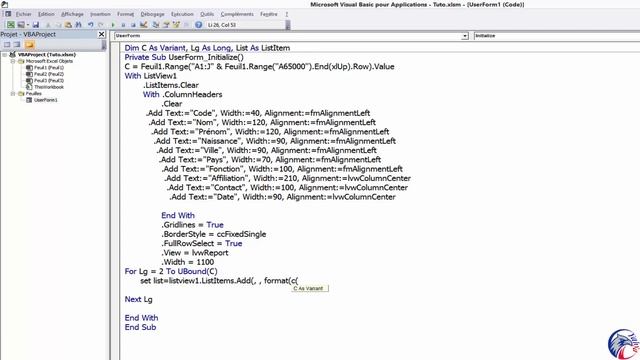This screenshot has height=360, width=640.
Task: Click the '.Width = 1100' code line
Action: point(187,262)
